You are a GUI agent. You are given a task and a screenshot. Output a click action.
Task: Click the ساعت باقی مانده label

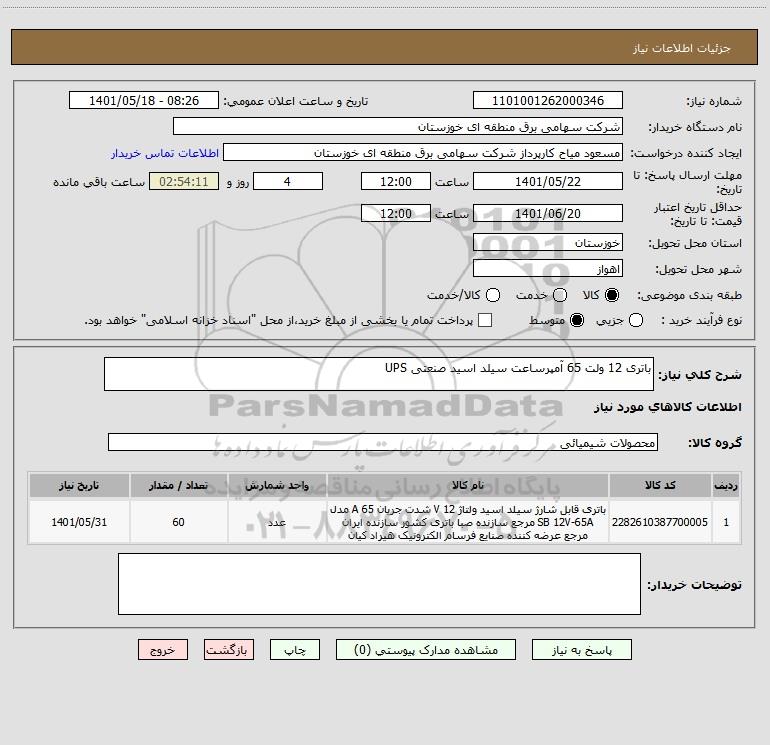click(99, 182)
